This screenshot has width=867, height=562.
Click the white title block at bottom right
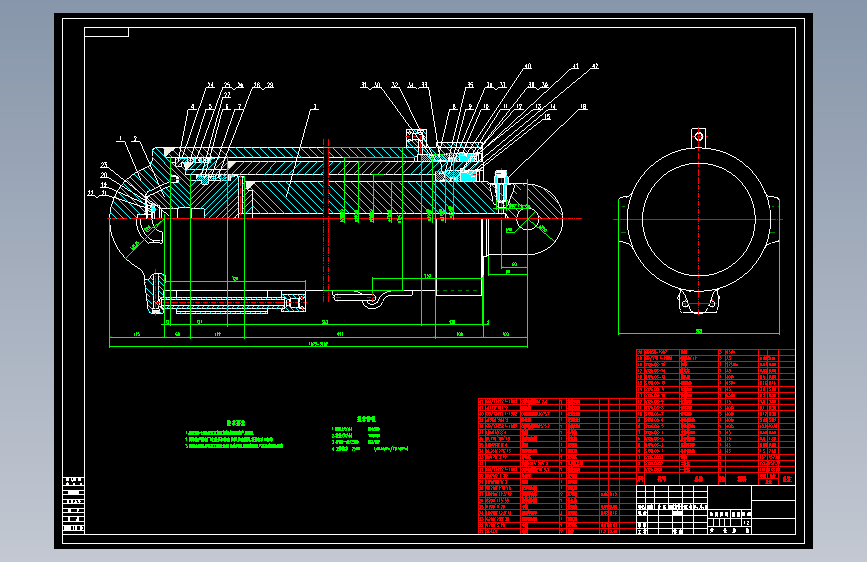click(715, 509)
